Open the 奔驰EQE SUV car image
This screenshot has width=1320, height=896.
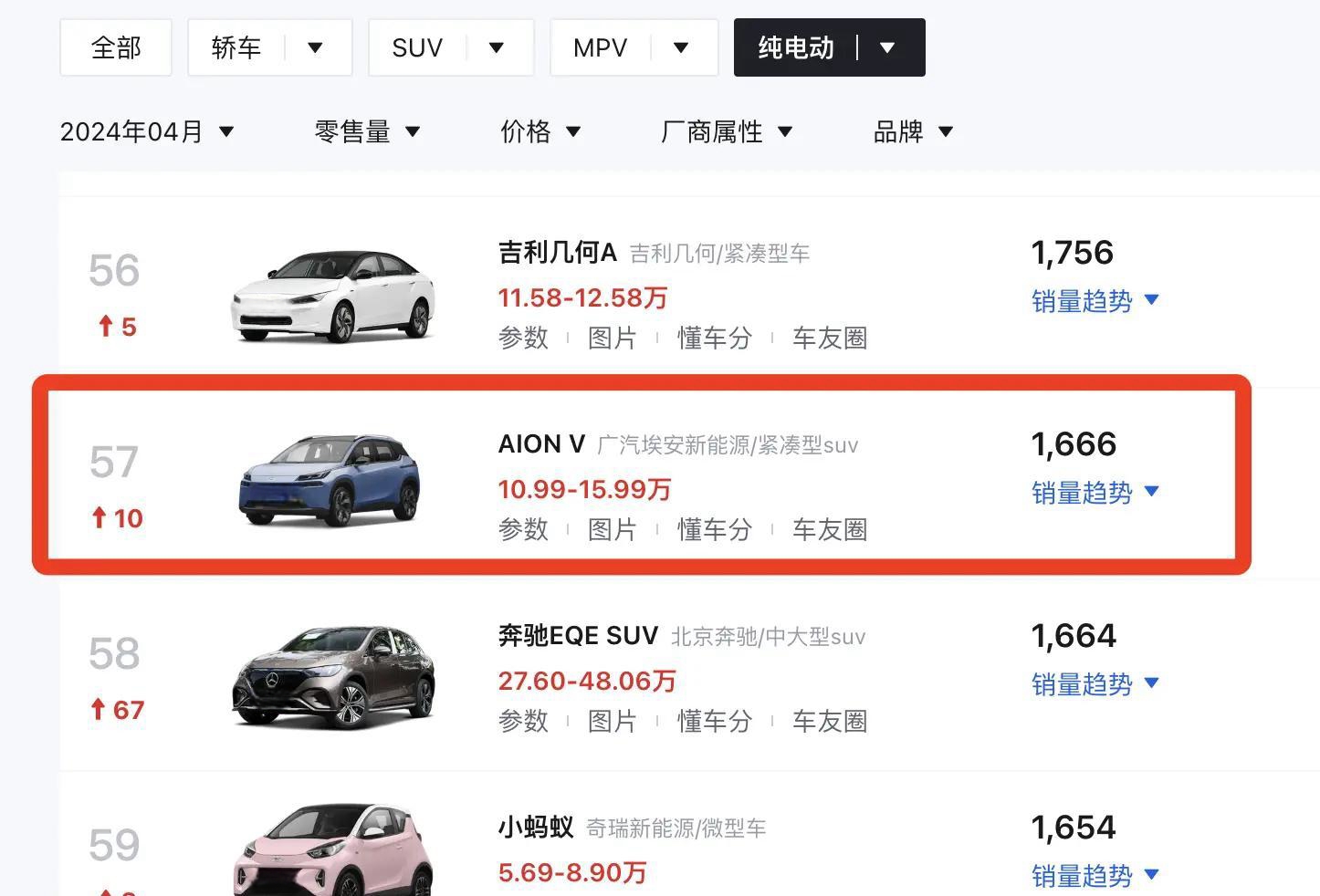coord(333,676)
